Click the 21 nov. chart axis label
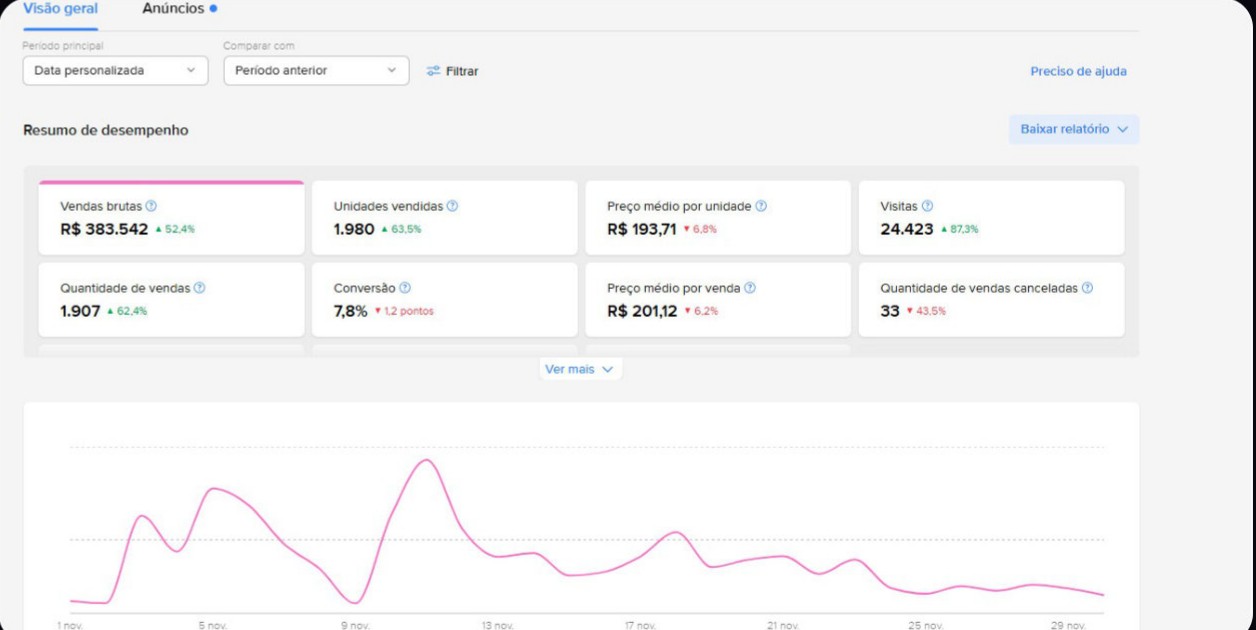1256x630 pixels. click(x=783, y=625)
